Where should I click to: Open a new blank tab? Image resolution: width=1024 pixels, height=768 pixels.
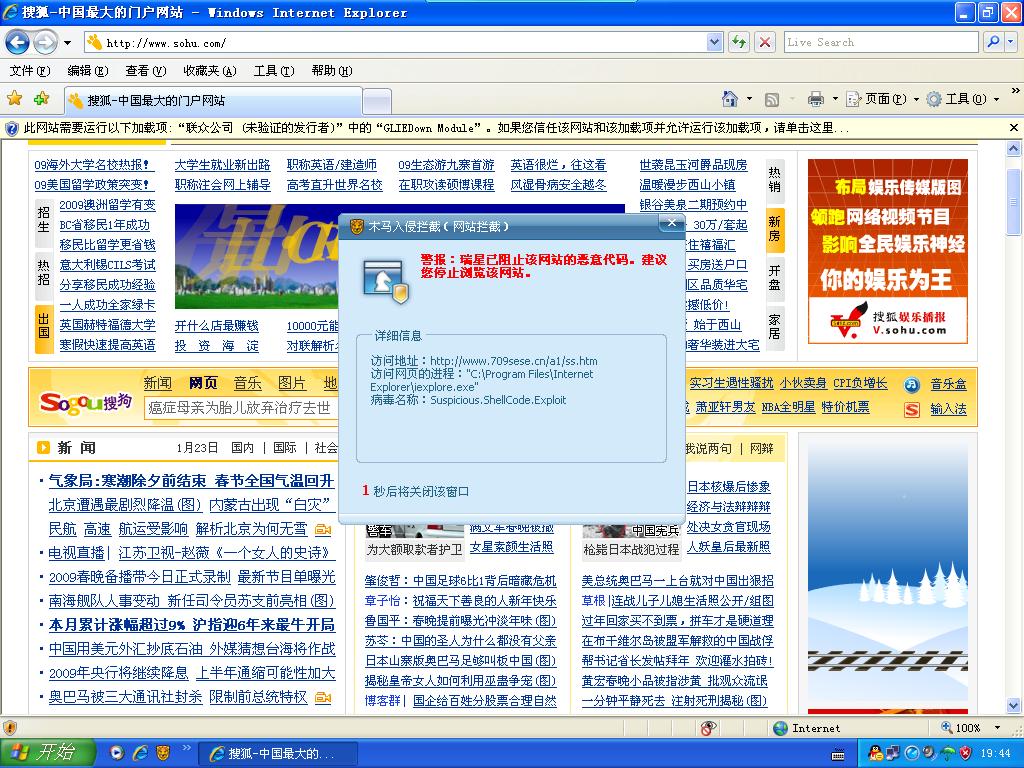coord(377,101)
